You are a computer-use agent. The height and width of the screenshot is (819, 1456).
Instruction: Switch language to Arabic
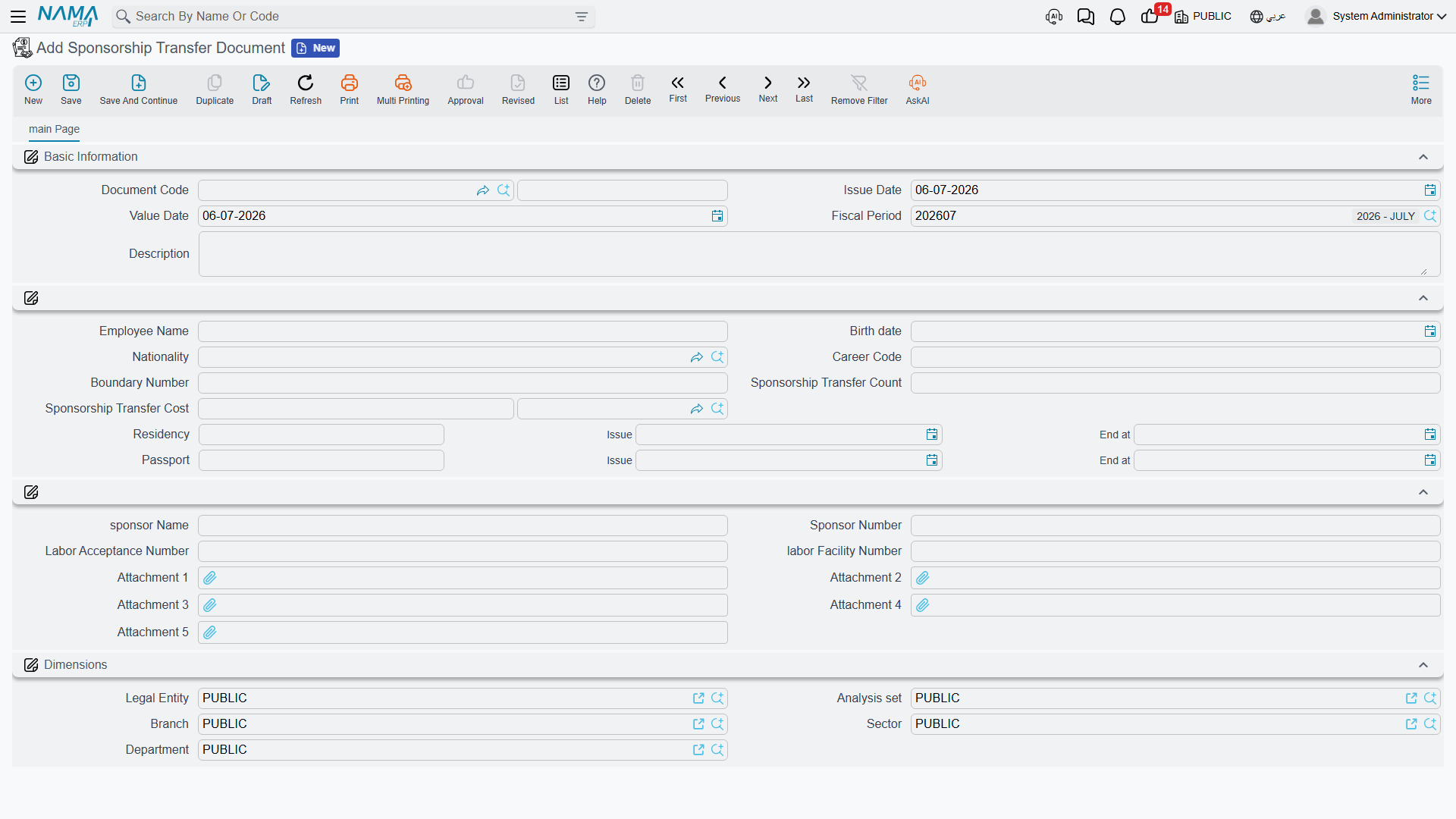pyautogui.click(x=1268, y=17)
